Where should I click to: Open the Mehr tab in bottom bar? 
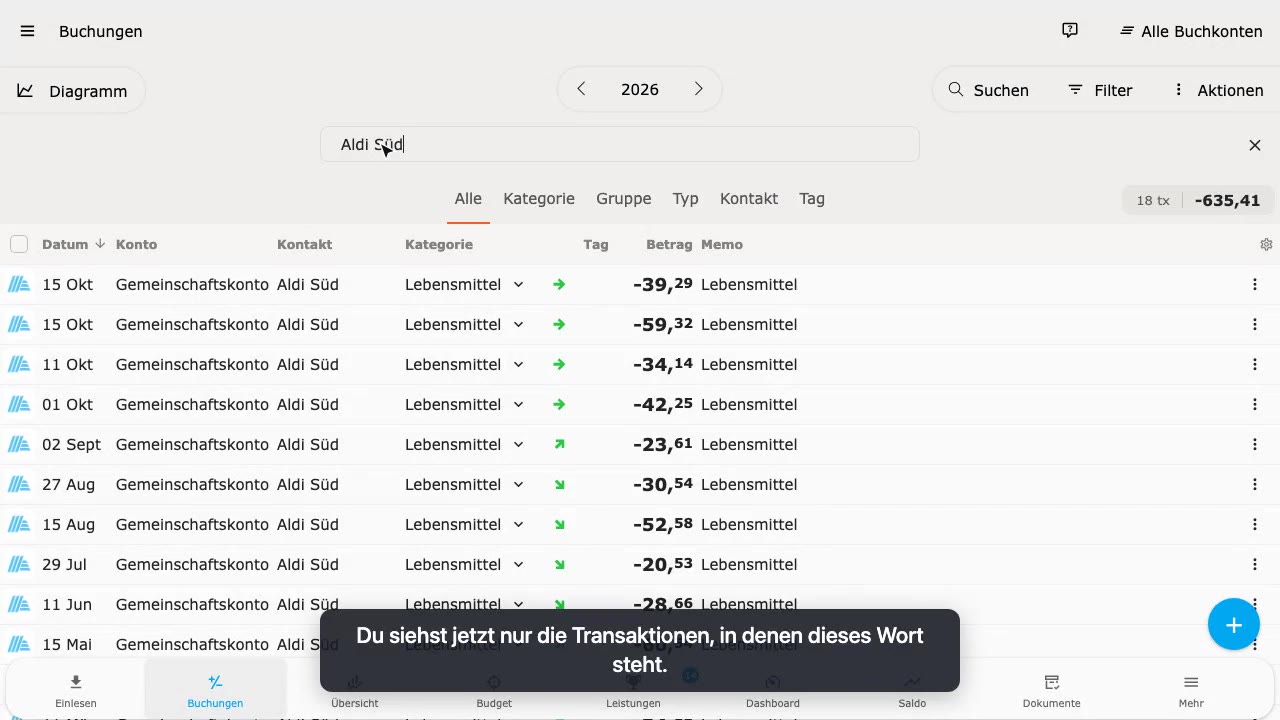(1191, 691)
